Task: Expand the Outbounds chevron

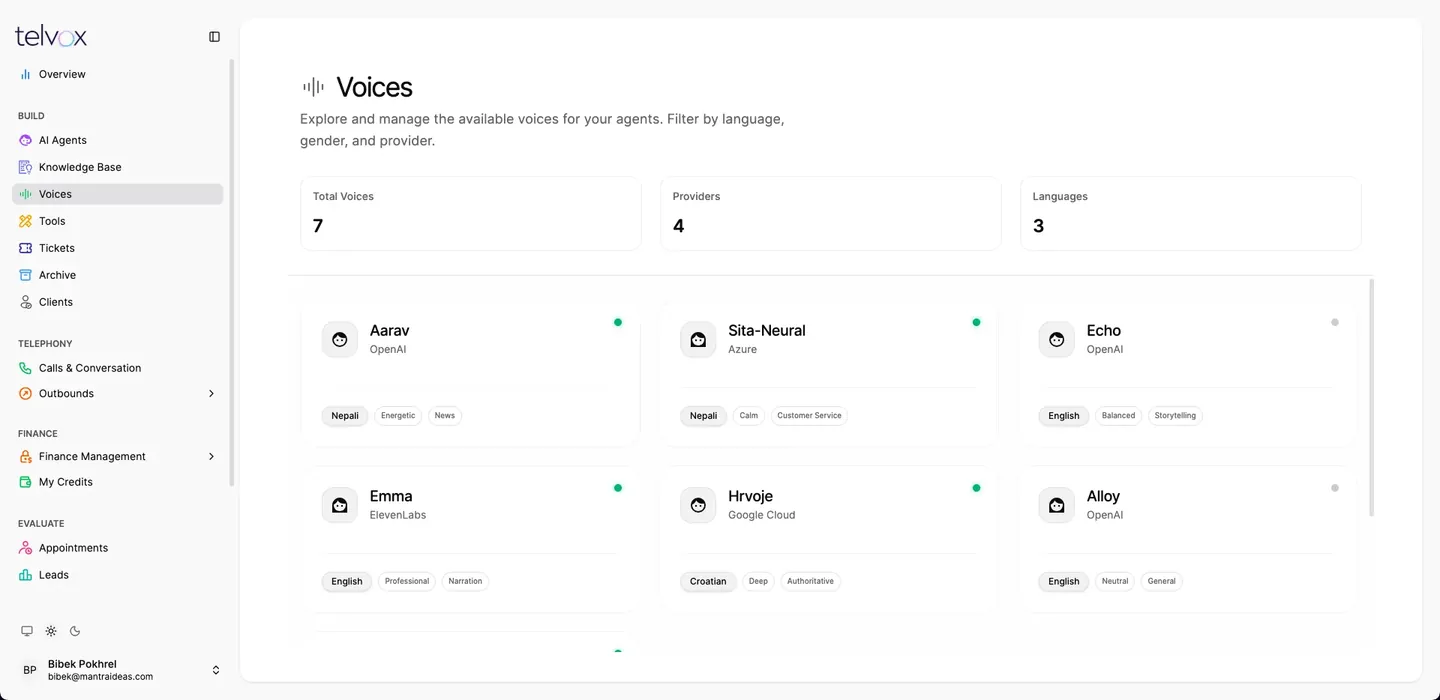Action: 211,393
